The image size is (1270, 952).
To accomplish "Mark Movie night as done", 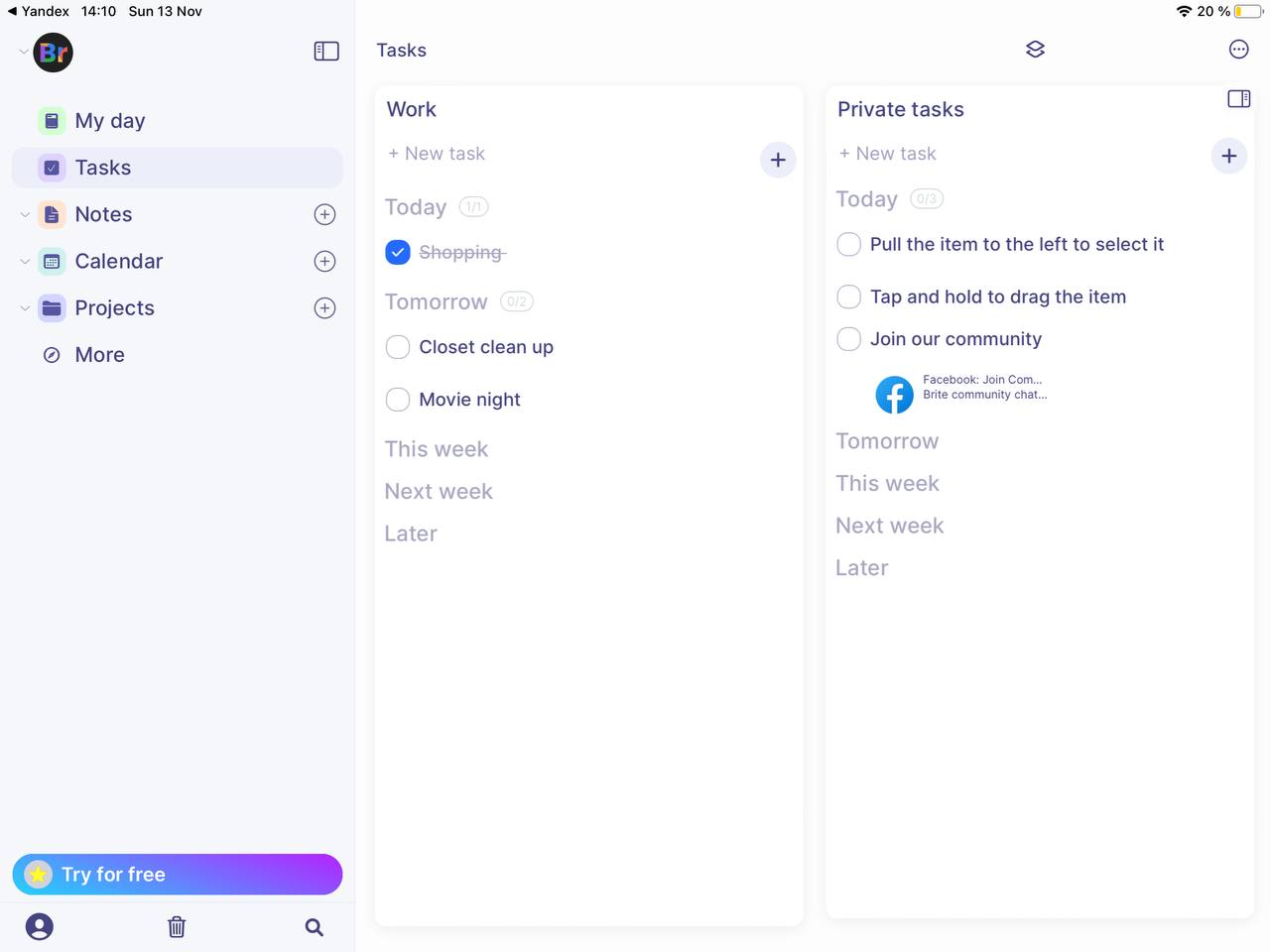I will click(398, 400).
